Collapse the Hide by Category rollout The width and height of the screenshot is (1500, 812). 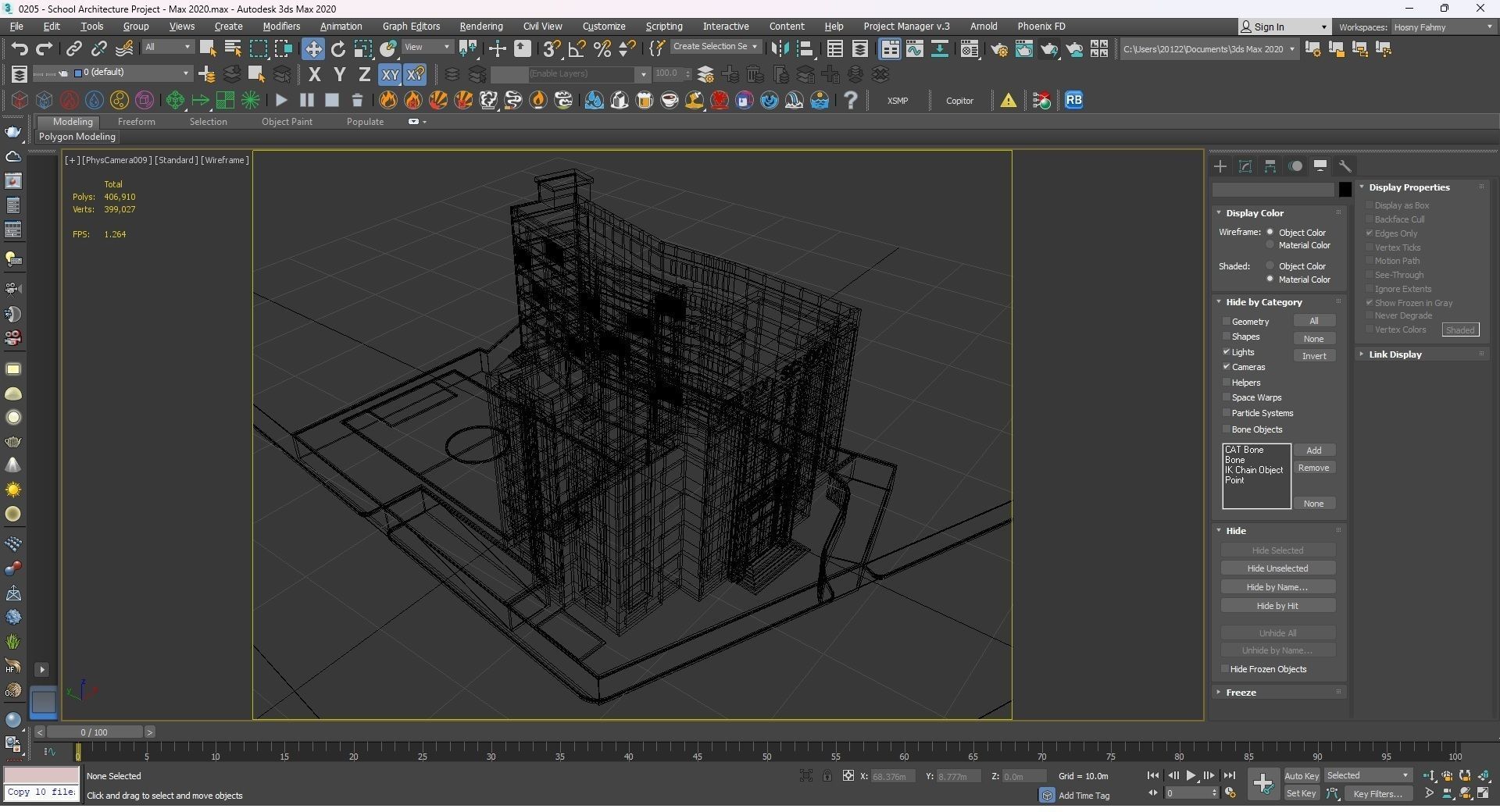[x=1263, y=302]
